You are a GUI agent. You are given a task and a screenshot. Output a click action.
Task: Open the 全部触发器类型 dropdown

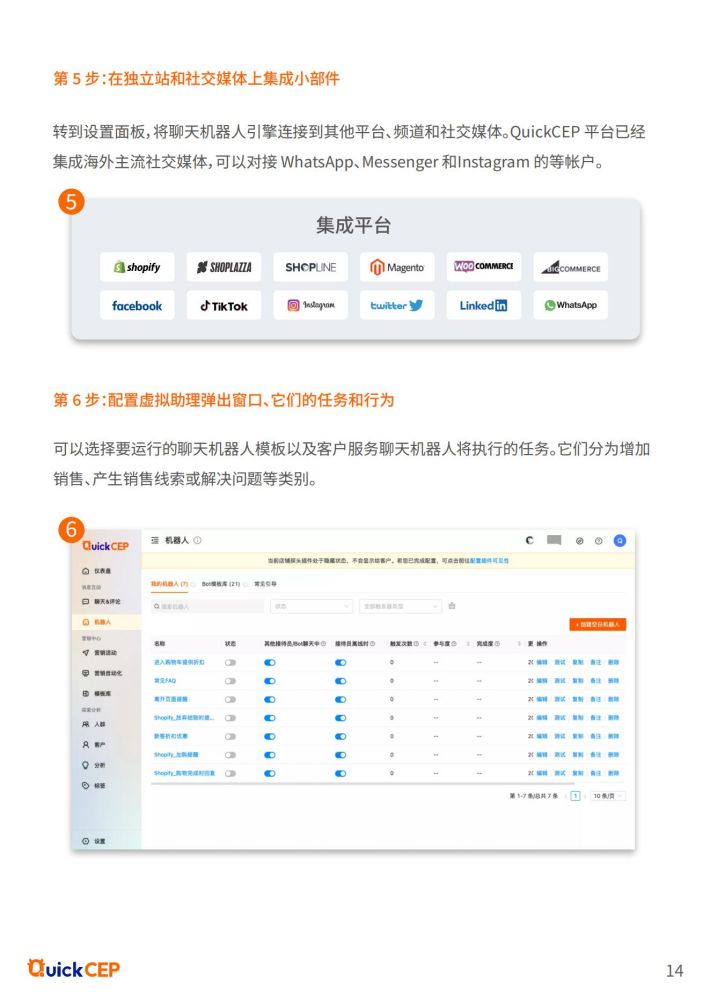point(400,606)
